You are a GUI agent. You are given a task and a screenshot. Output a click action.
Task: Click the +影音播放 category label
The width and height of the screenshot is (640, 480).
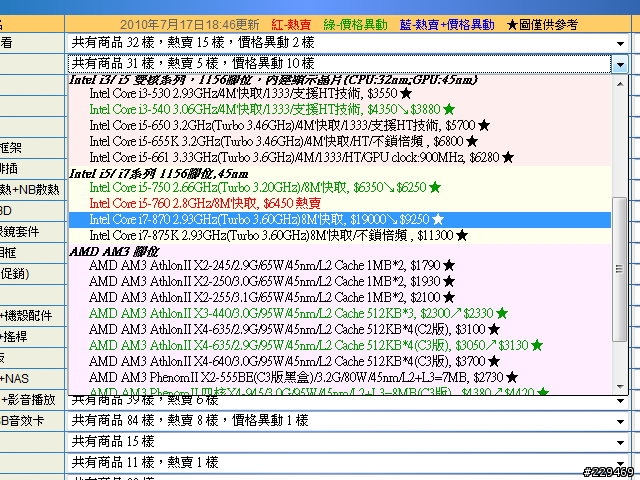point(28,400)
